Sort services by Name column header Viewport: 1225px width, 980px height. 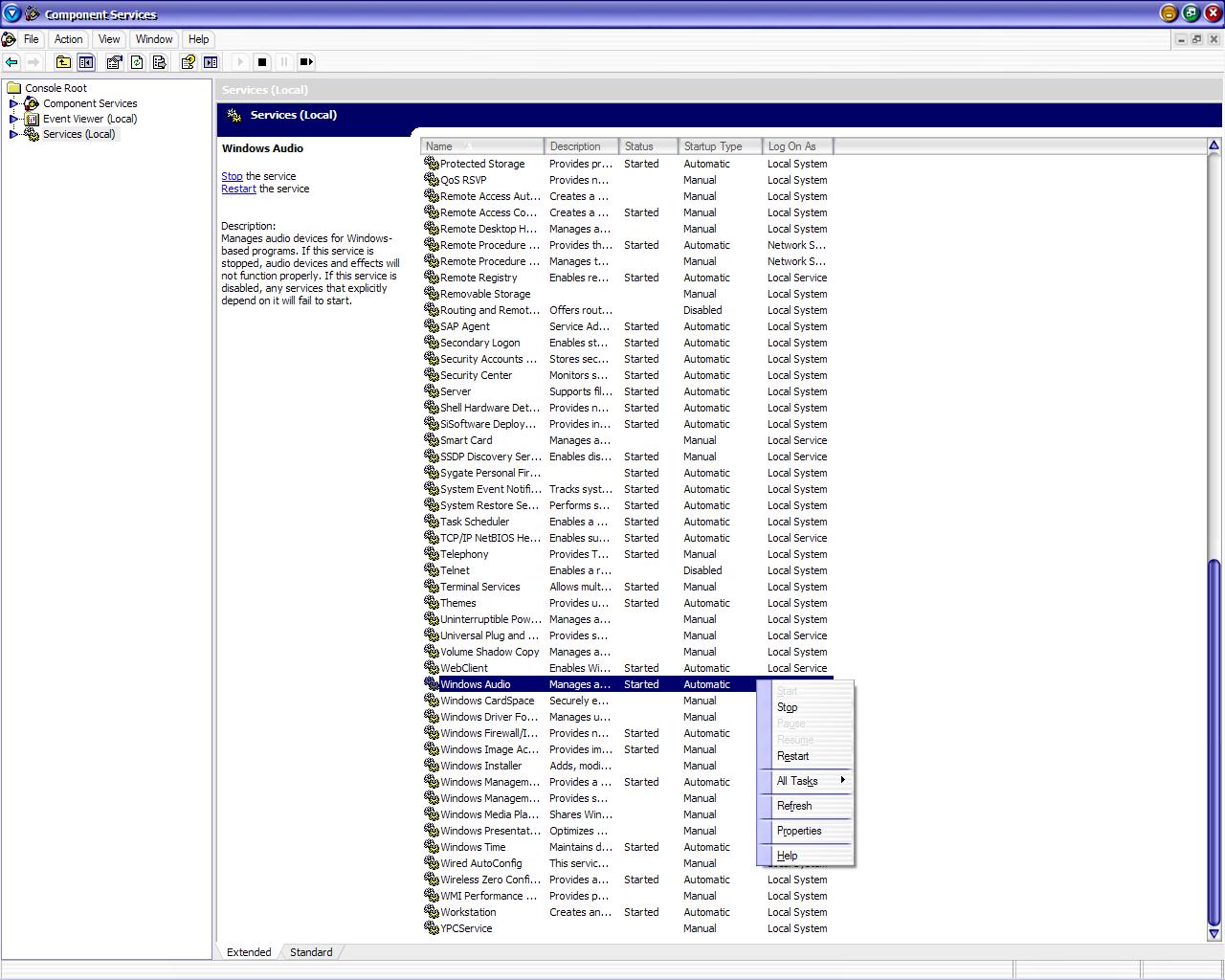[482, 146]
